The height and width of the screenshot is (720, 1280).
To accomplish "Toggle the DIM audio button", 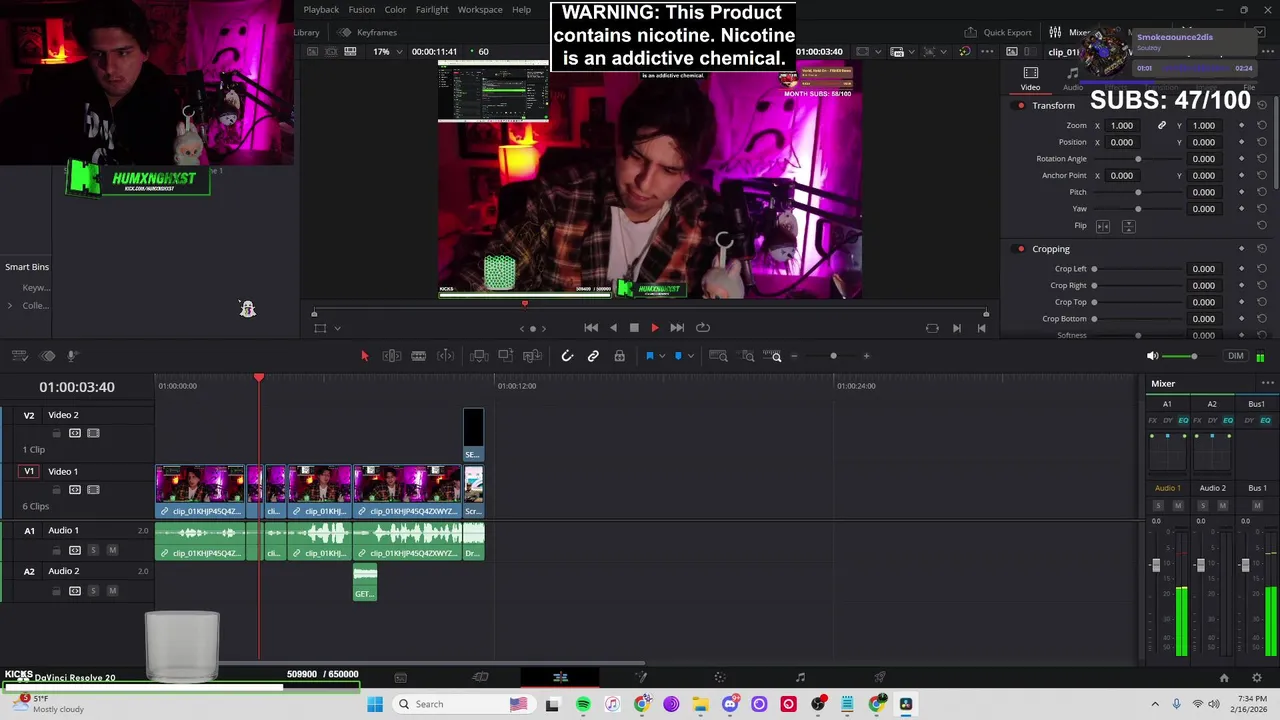I will [1236, 356].
